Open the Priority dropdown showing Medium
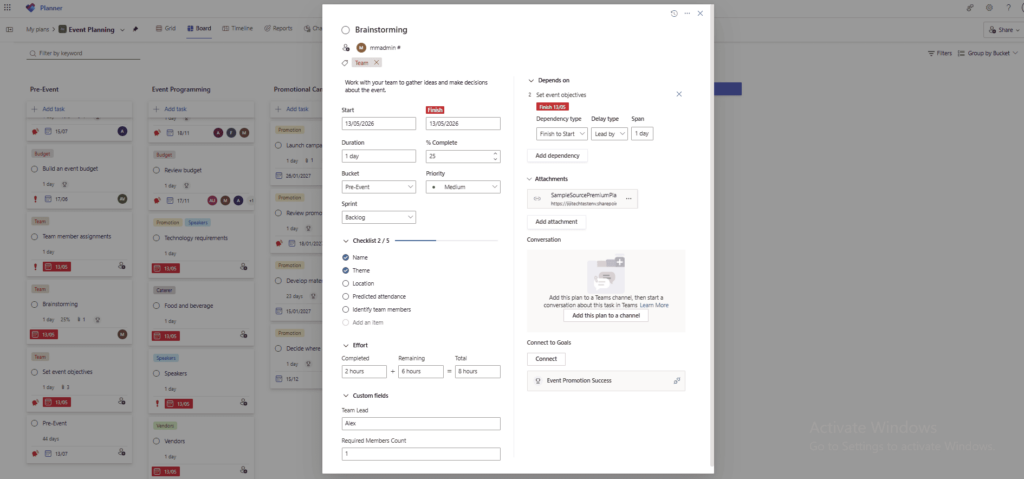 pos(463,187)
